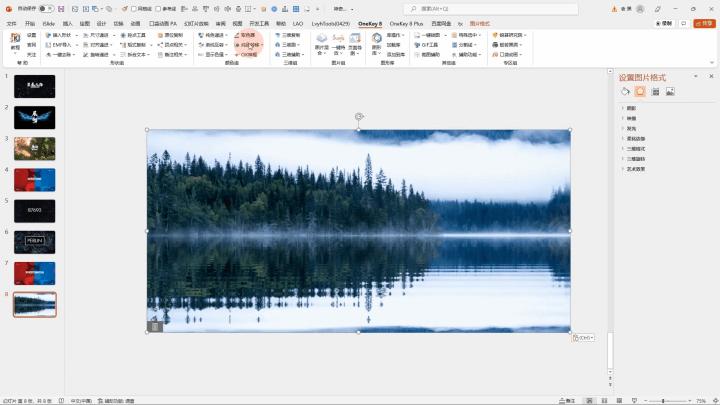The height and width of the screenshot is (405, 720).
Task: Click the EMF导入 button in ribbon
Action: 59,45
